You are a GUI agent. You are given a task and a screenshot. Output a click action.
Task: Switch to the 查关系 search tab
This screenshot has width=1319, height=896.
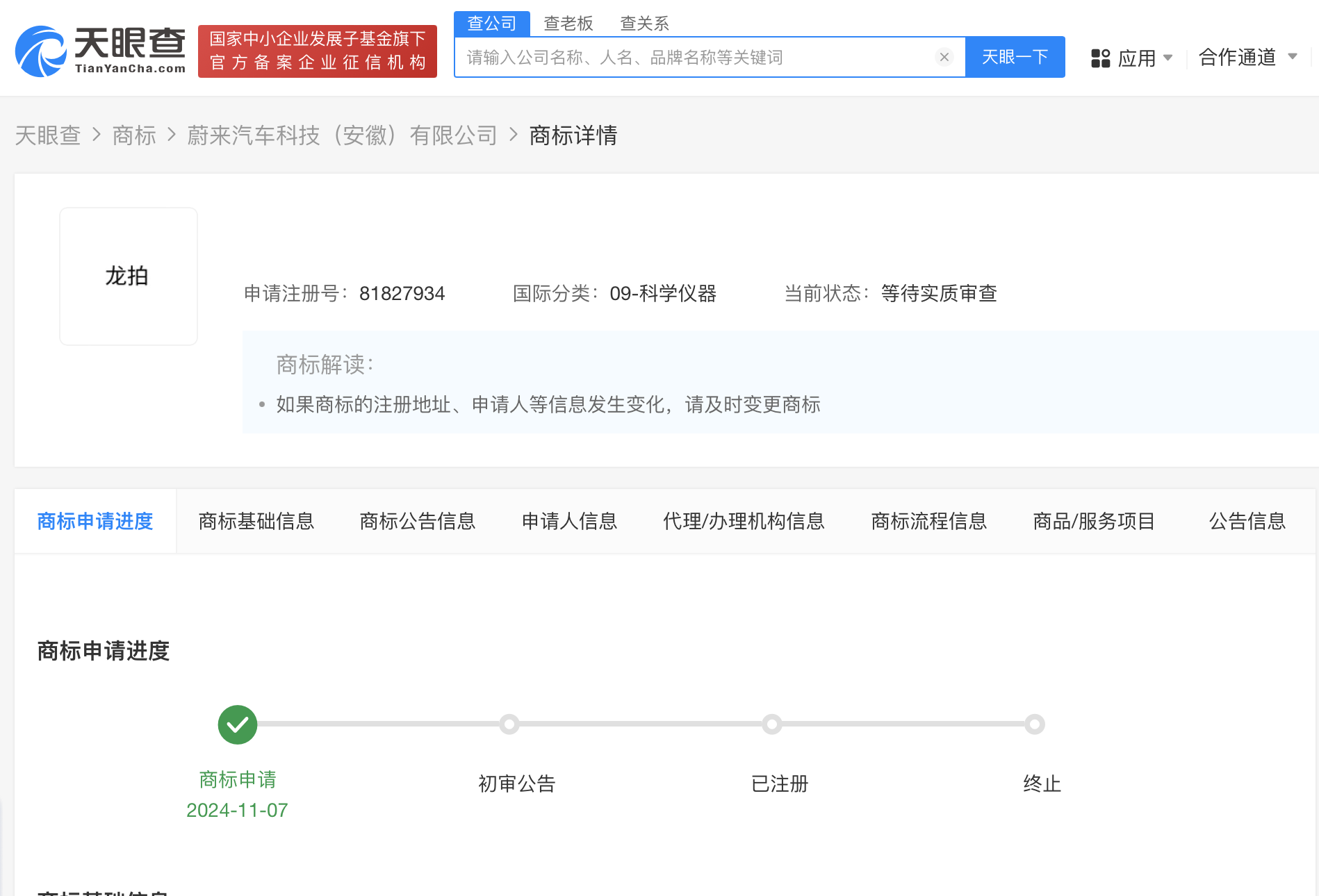tap(644, 24)
